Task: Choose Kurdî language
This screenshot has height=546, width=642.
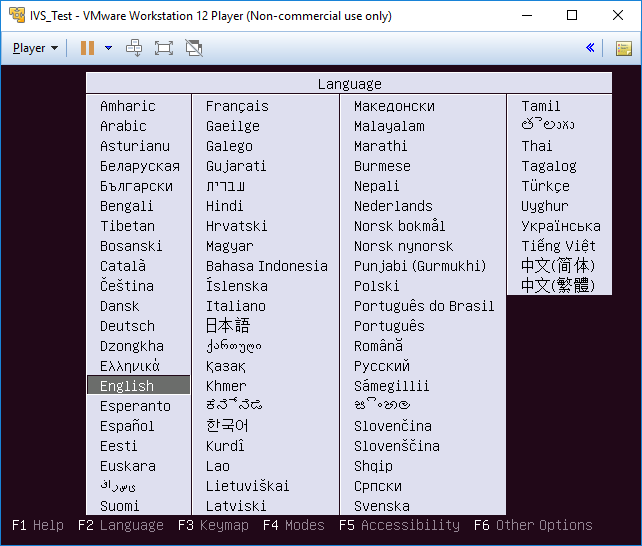Action: [x=225, y=445]
